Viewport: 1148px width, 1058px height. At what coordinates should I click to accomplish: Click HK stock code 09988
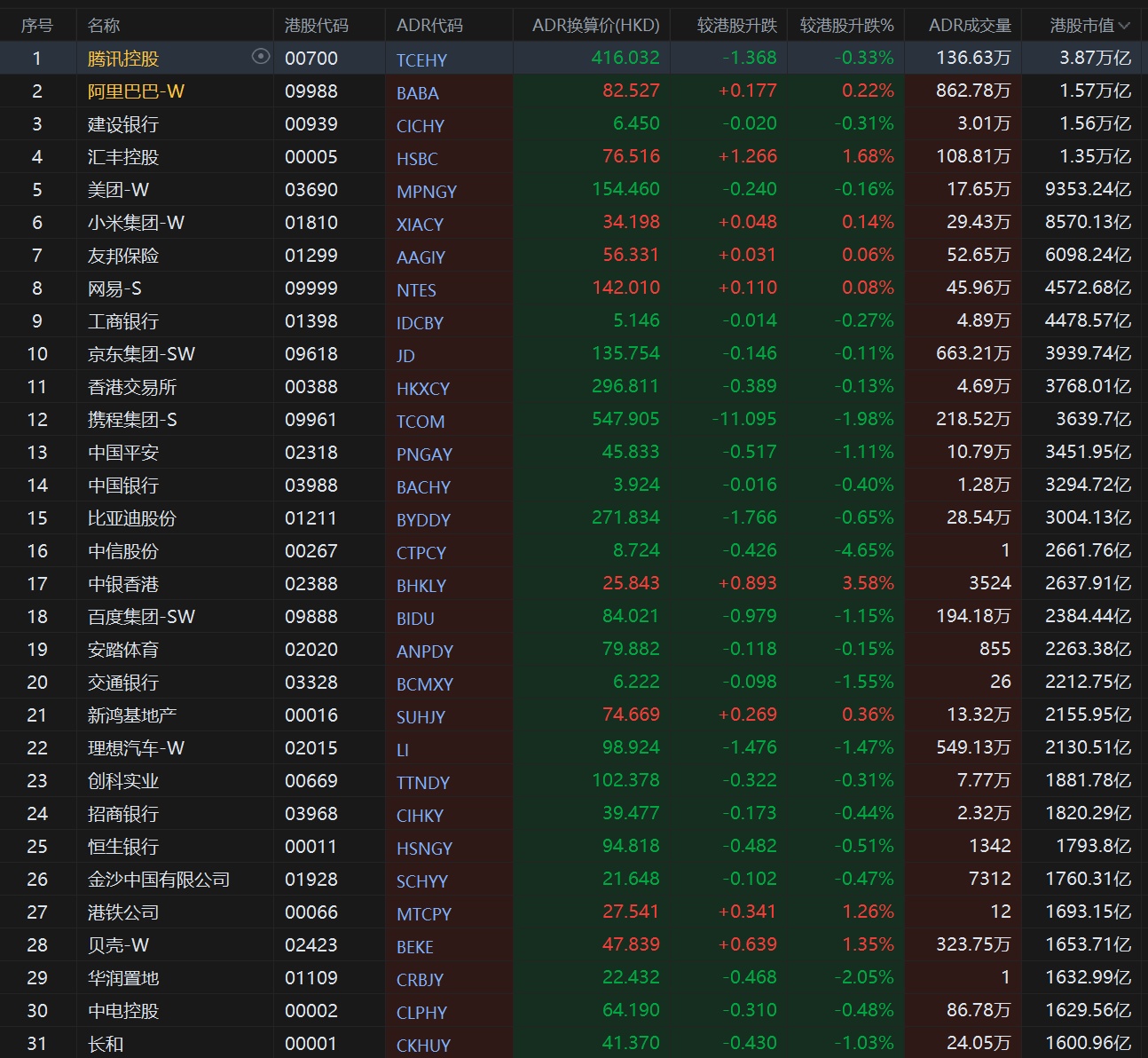click(311, 91)
